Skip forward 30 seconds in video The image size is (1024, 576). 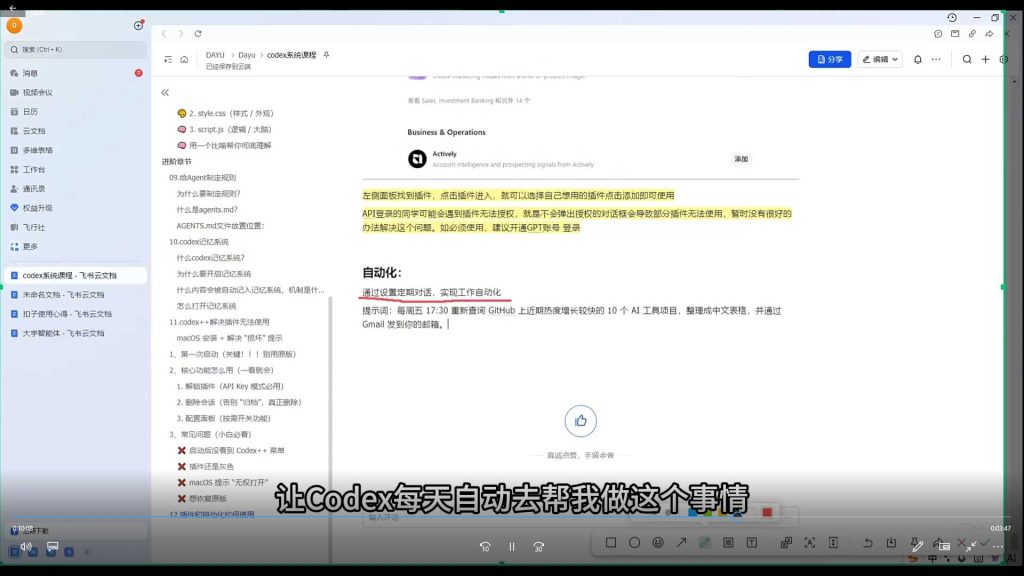pyautogui.click(x=539, y=547)
